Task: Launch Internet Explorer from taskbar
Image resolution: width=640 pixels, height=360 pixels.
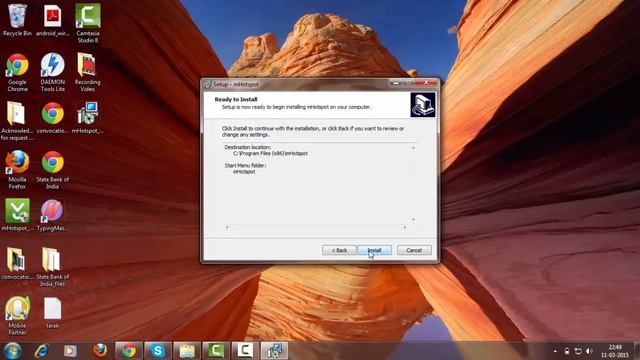Action: click(42, 351)
